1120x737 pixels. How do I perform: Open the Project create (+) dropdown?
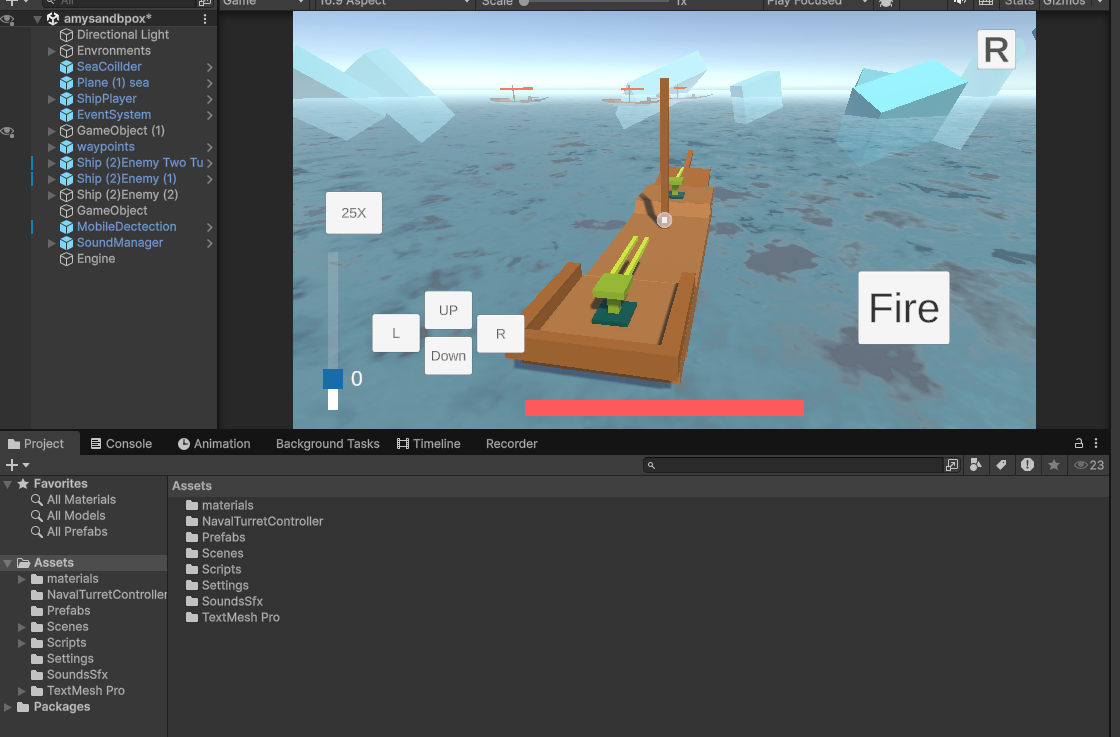[17, 465]
